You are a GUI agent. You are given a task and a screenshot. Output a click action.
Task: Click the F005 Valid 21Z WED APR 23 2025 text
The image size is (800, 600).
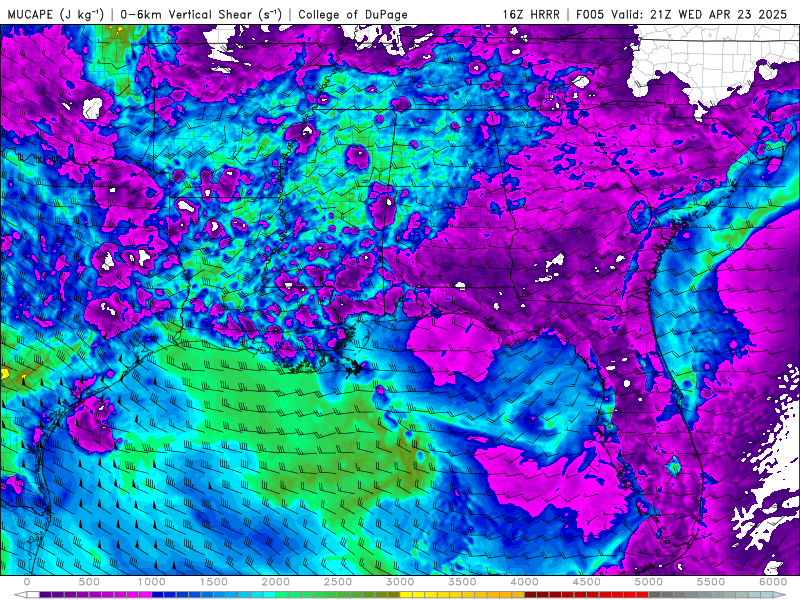[682, 14]
